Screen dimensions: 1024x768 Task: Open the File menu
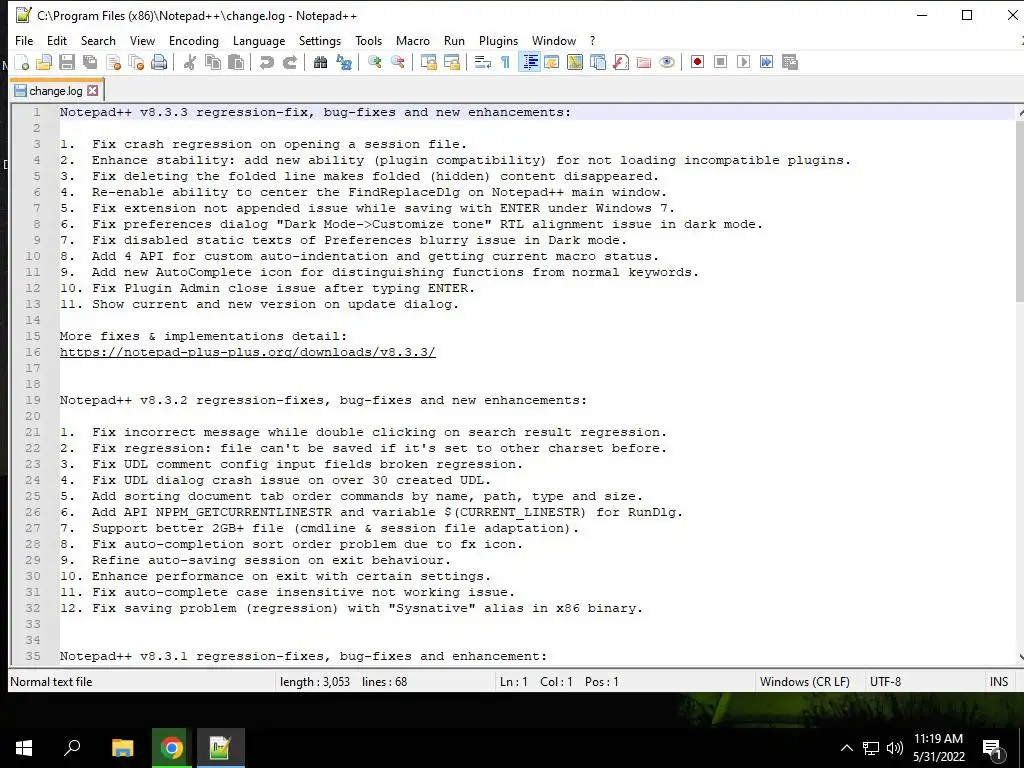coord(24,40)
